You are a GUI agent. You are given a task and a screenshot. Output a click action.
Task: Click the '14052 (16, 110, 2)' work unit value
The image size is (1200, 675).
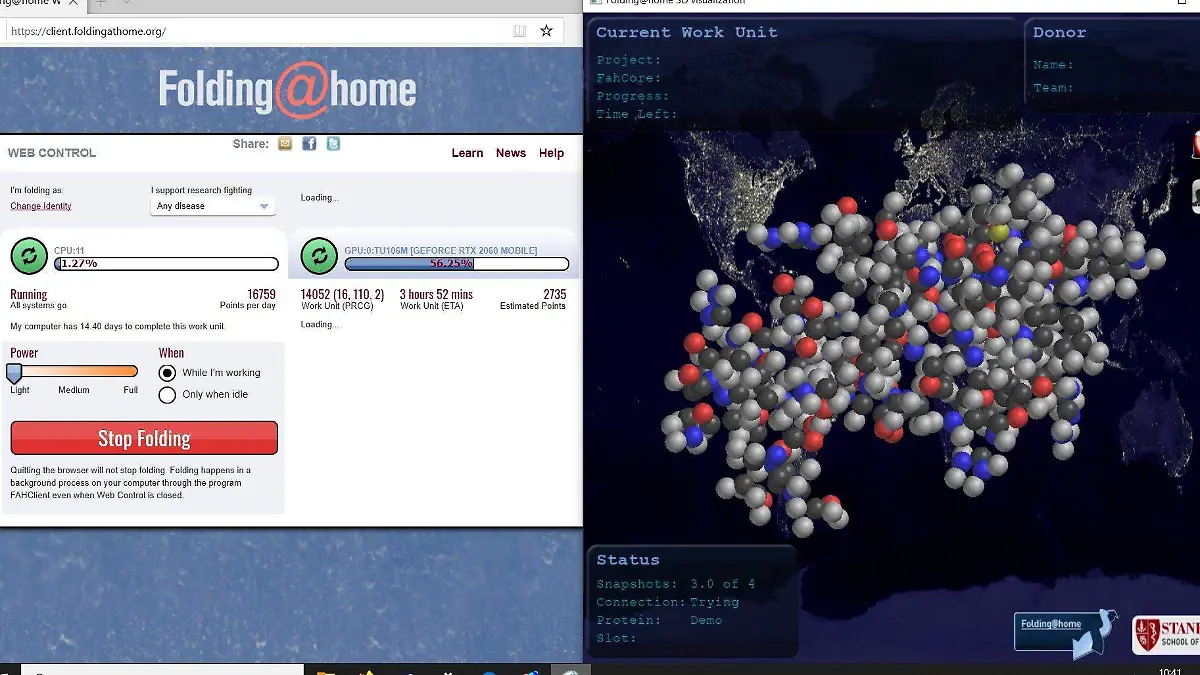click(342, 294)
